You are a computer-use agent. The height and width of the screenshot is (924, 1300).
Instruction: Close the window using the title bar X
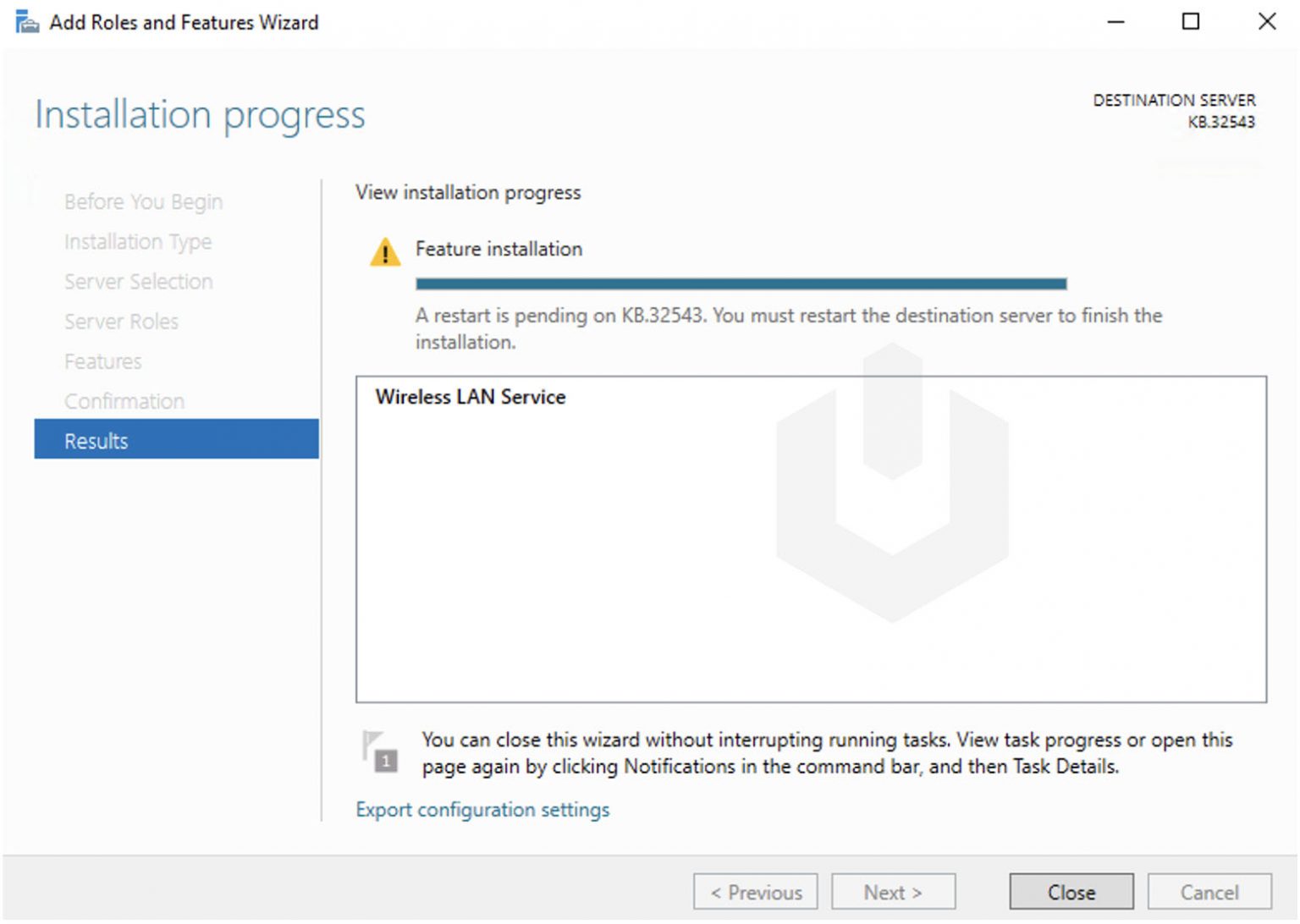click(1266, 22)
